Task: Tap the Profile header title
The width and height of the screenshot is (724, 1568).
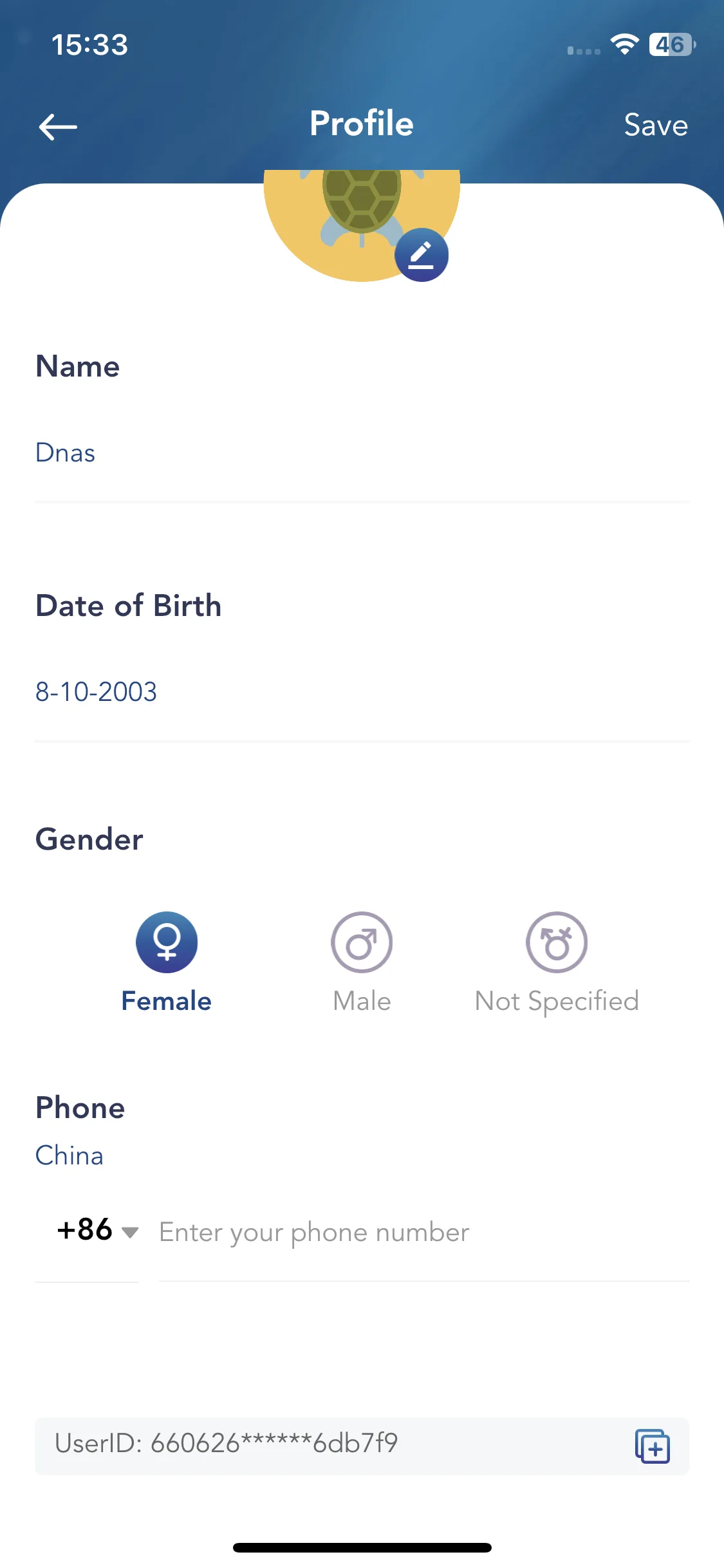Action: (x=362, y=124)
